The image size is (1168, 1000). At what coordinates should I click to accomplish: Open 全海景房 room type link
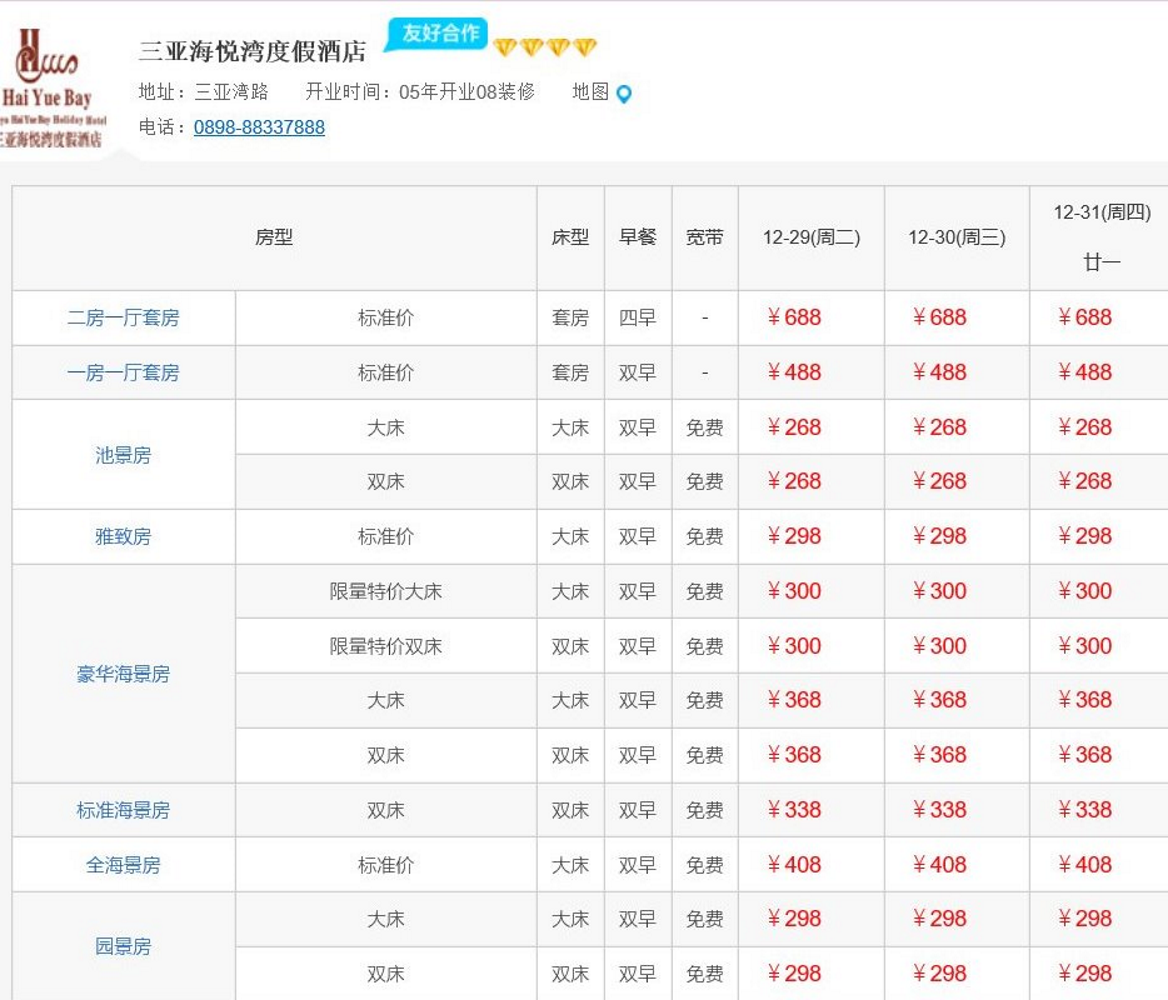(x=124, y=865)
